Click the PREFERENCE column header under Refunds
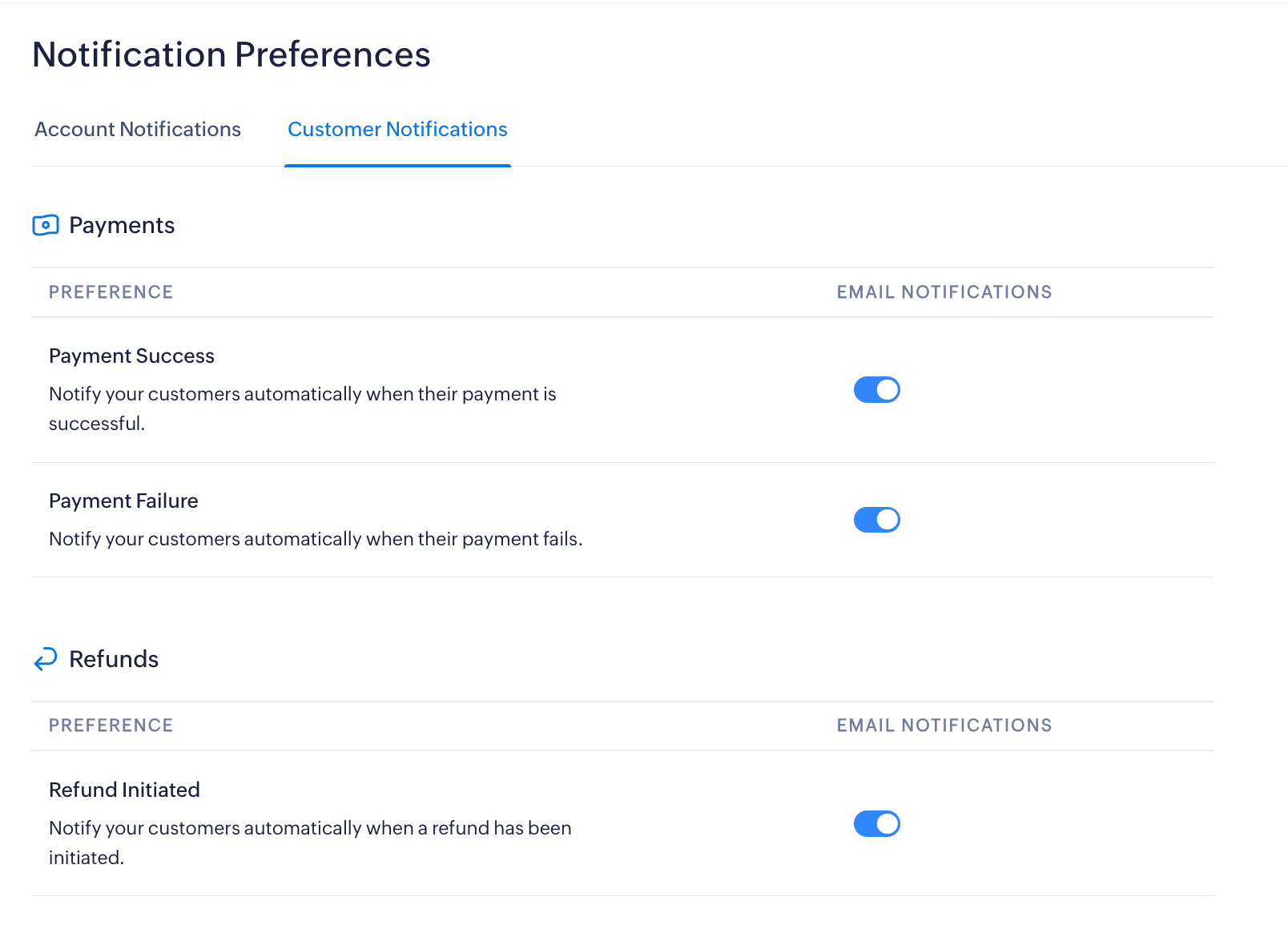The image size is (1288, 937). click(x=111, y=726)
